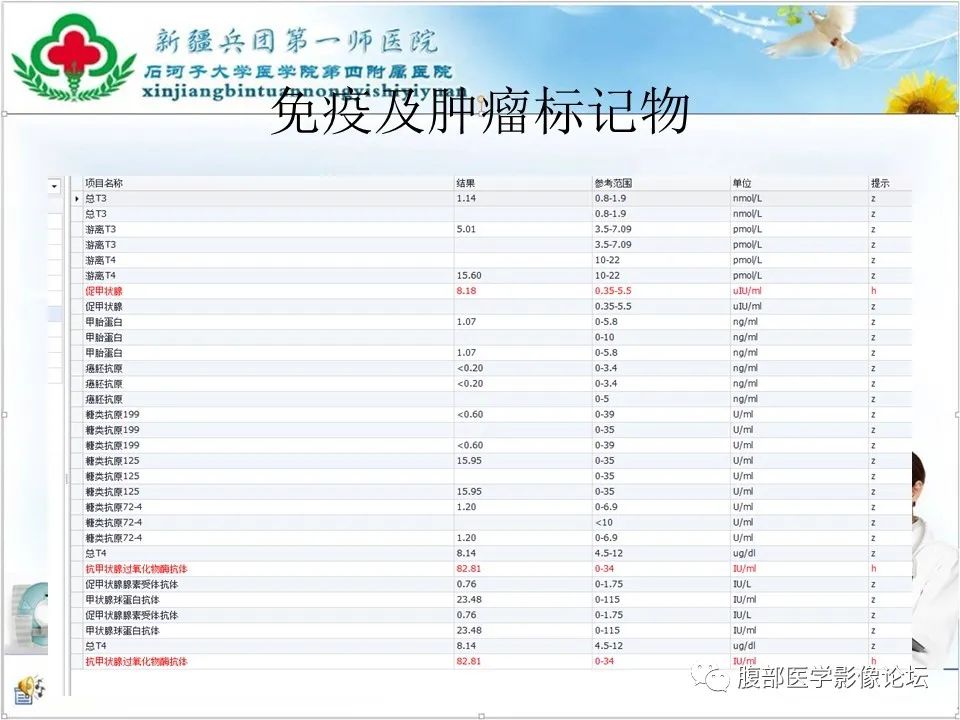Click the 参考范围 column header
This screenshot has width=960, height=720.
613,183
